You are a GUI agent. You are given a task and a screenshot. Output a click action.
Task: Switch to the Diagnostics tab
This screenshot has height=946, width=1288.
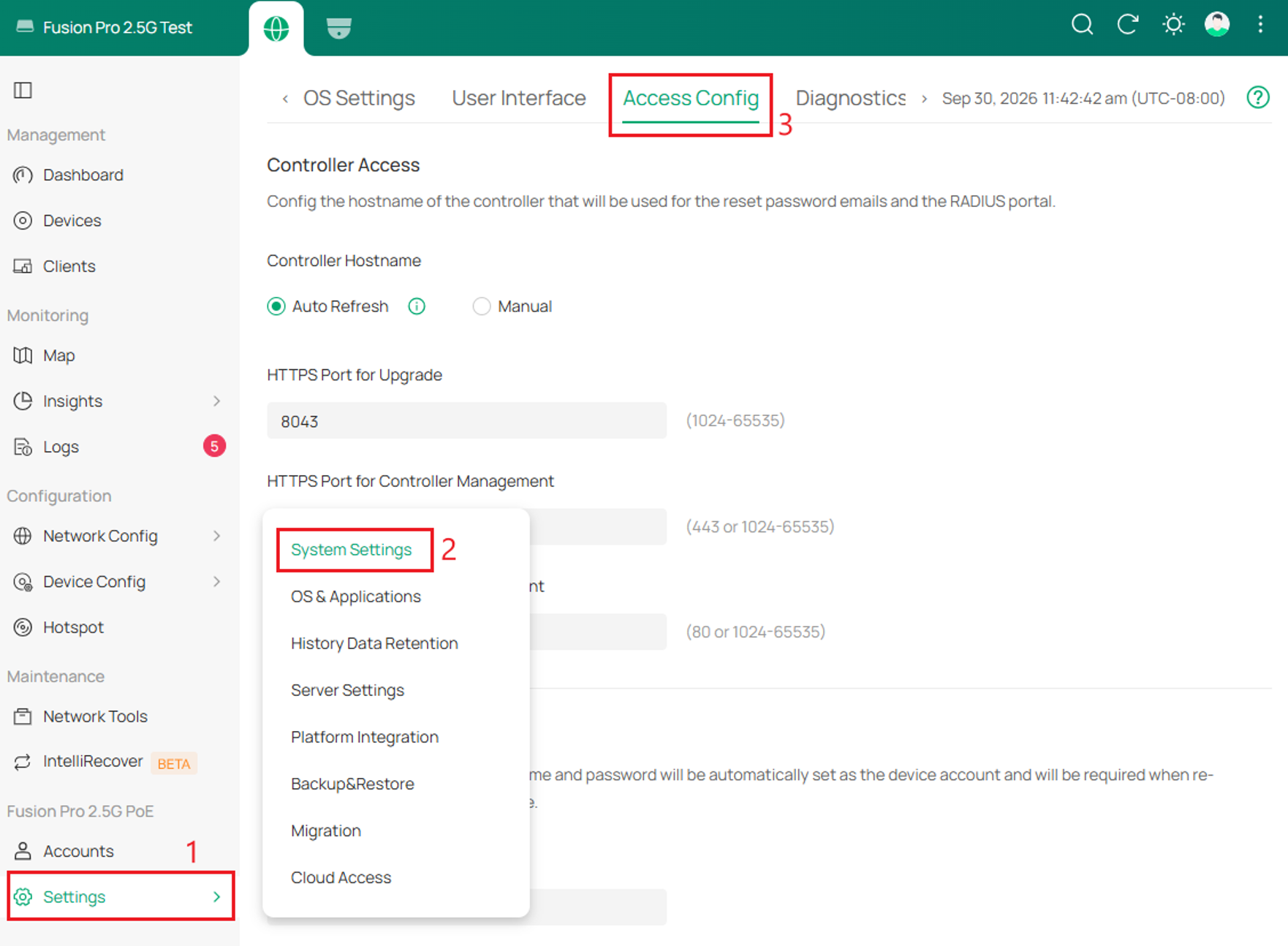(850, 98)
